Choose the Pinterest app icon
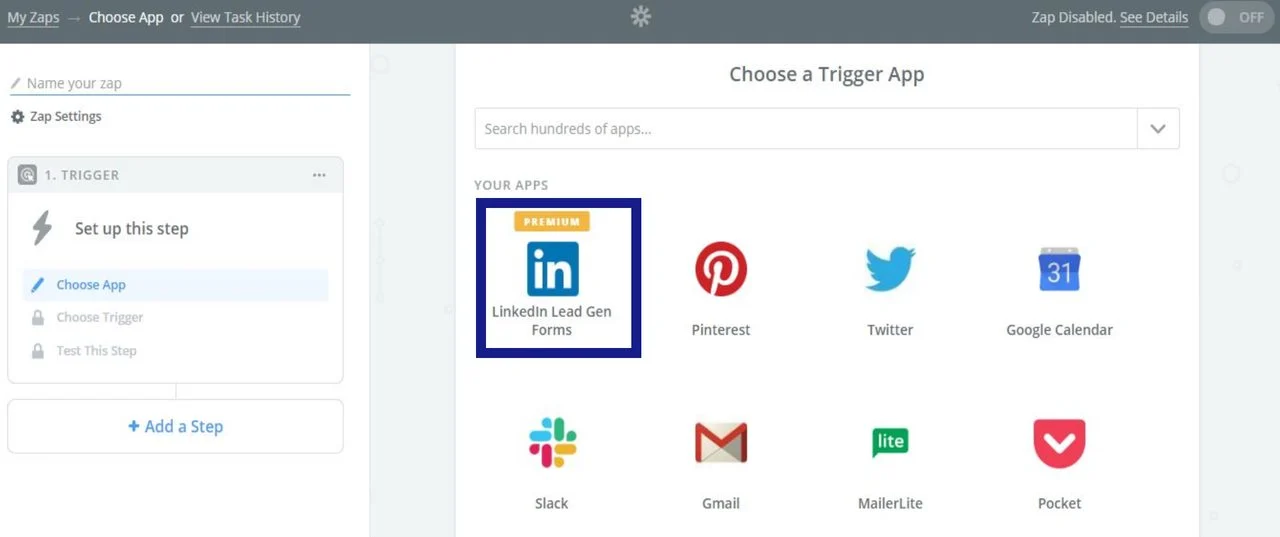Viewport: 1280px width, 537px height. pos(721,269)
